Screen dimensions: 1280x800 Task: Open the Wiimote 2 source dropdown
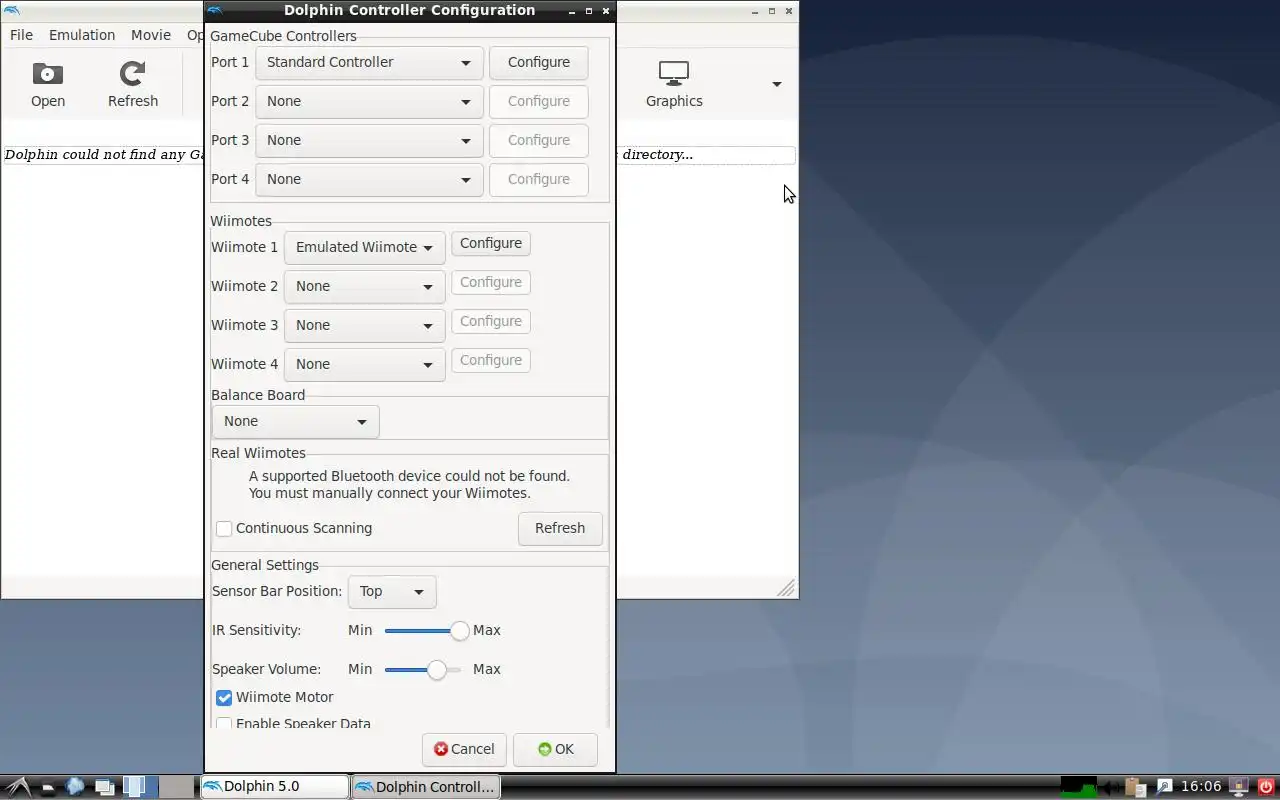[364, 286]
